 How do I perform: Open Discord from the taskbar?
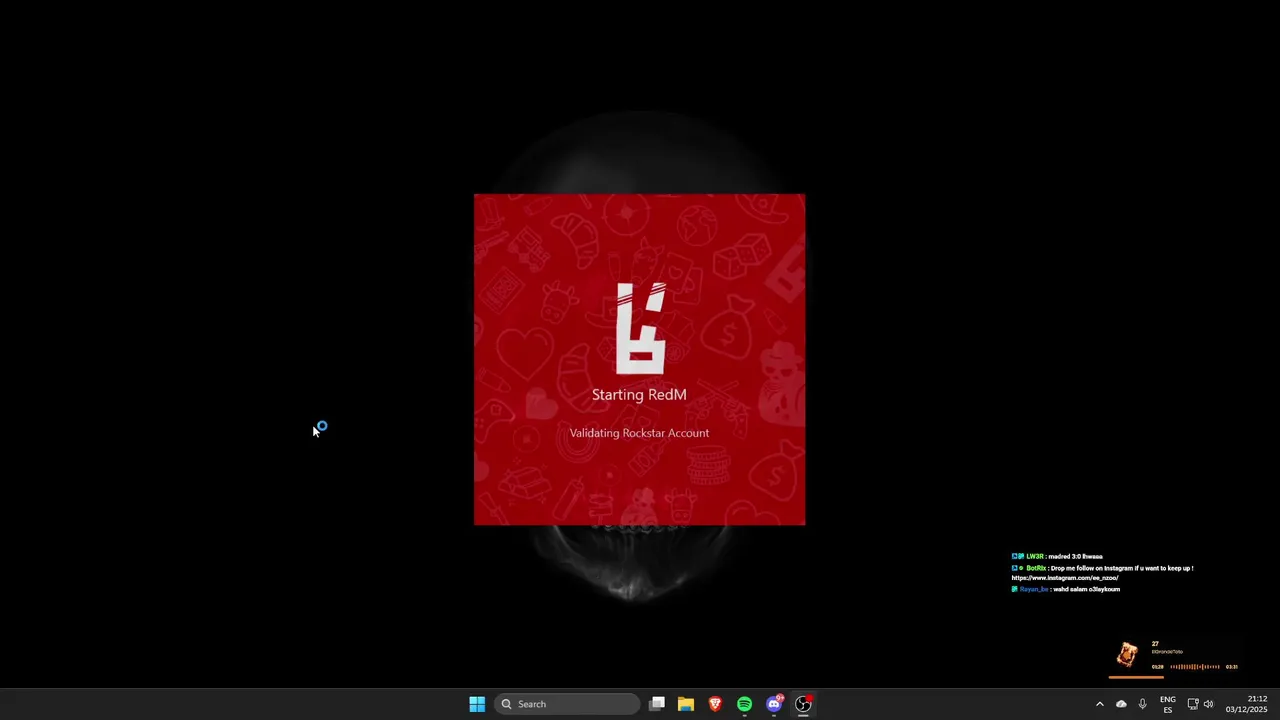[774, 704]
